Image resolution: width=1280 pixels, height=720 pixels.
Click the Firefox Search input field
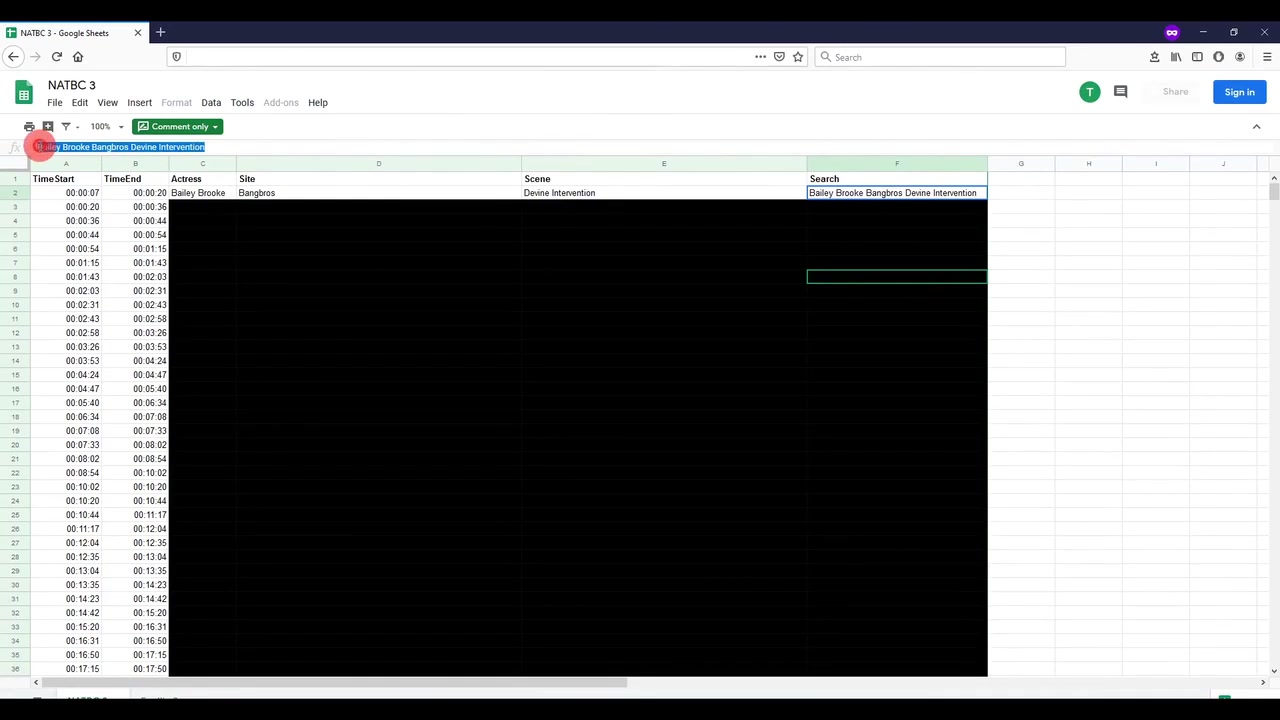tap(940, 57)
